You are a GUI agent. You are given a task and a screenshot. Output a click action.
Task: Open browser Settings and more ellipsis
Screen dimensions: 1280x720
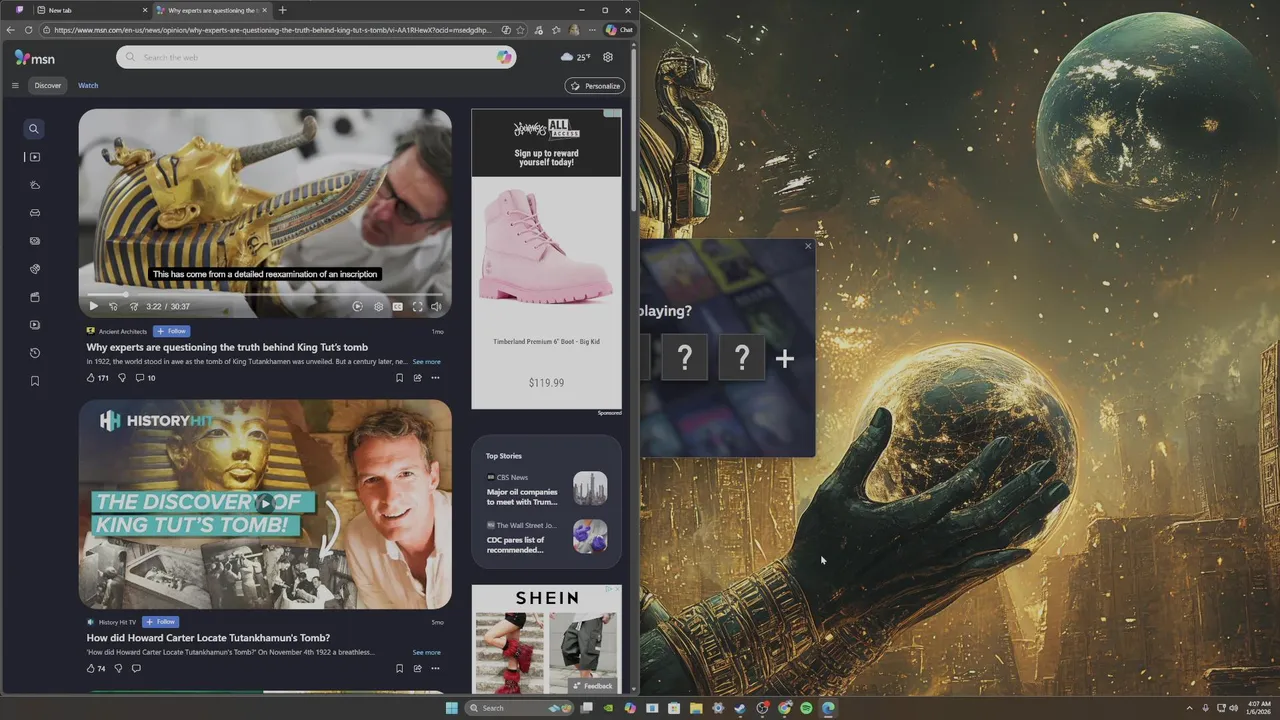591,30
